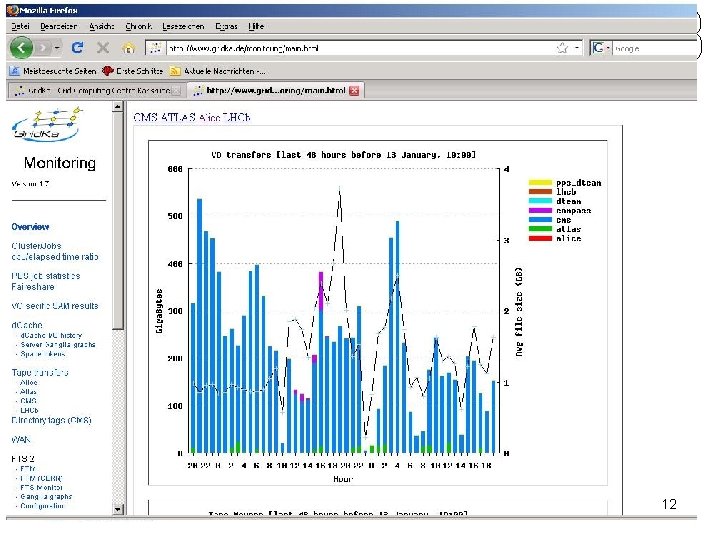
Task: Click the sidebar scrollbar down arrow
Action: click(118, 509)
